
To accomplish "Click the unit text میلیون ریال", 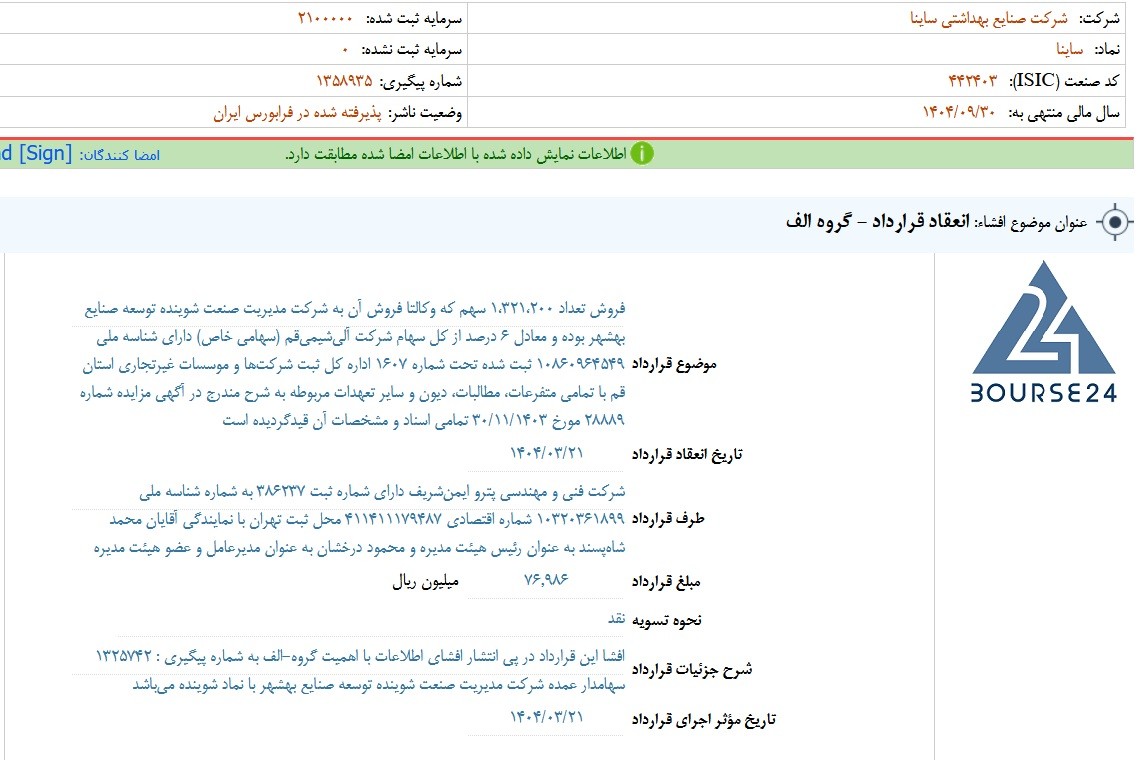I will (426, 581).
